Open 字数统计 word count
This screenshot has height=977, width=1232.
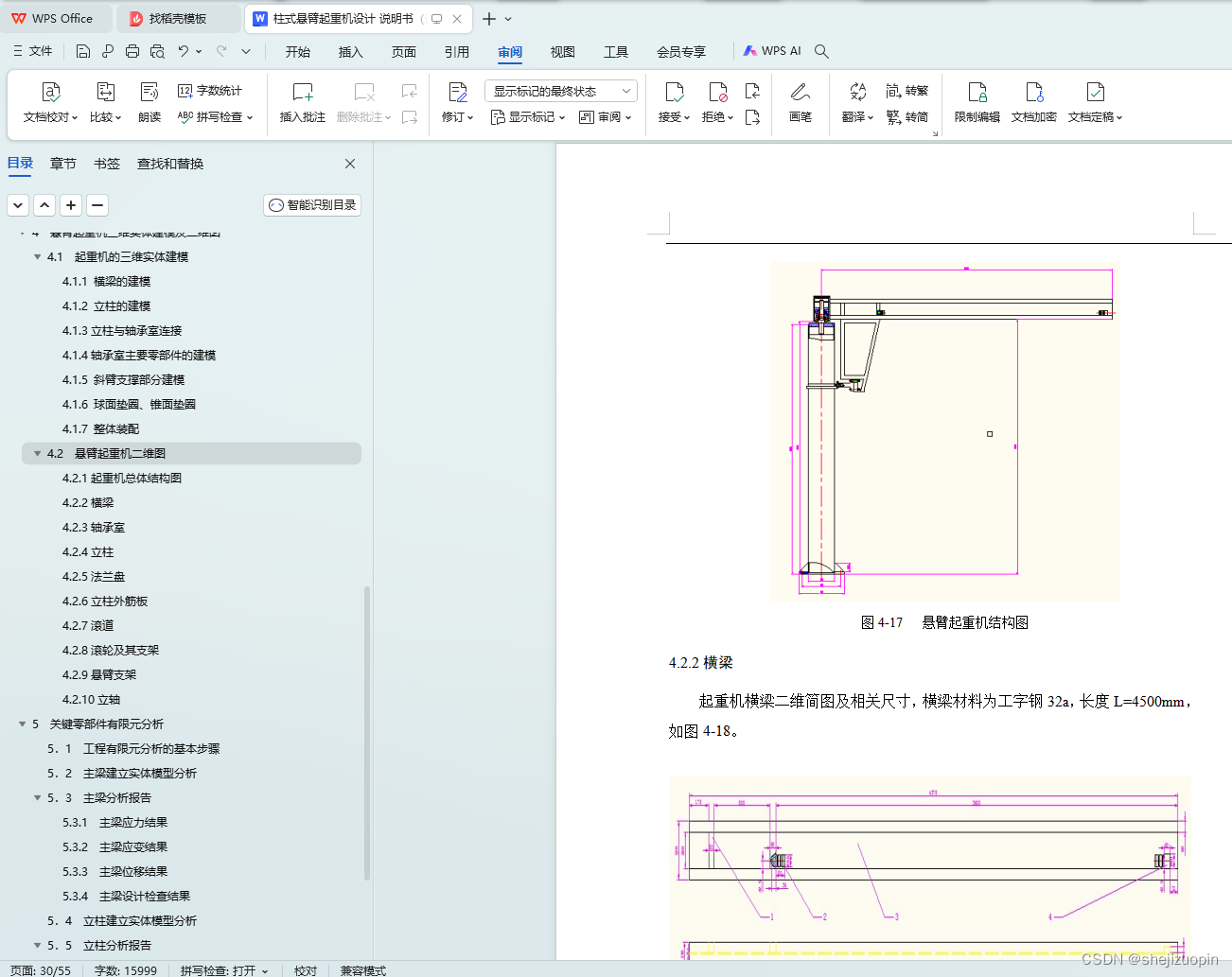pyautogui.click(x=210, y=91)
